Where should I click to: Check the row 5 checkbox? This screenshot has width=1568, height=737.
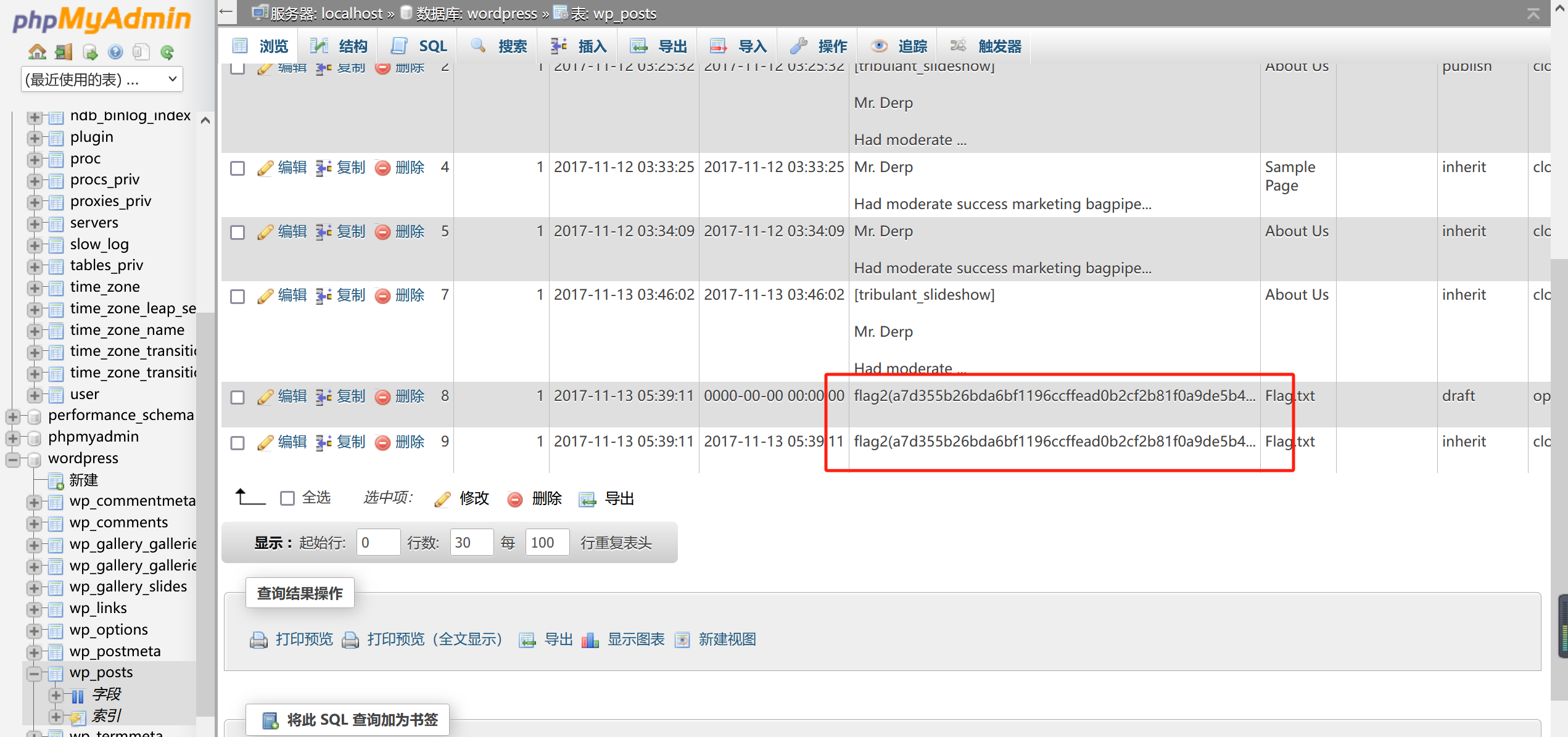237,232
